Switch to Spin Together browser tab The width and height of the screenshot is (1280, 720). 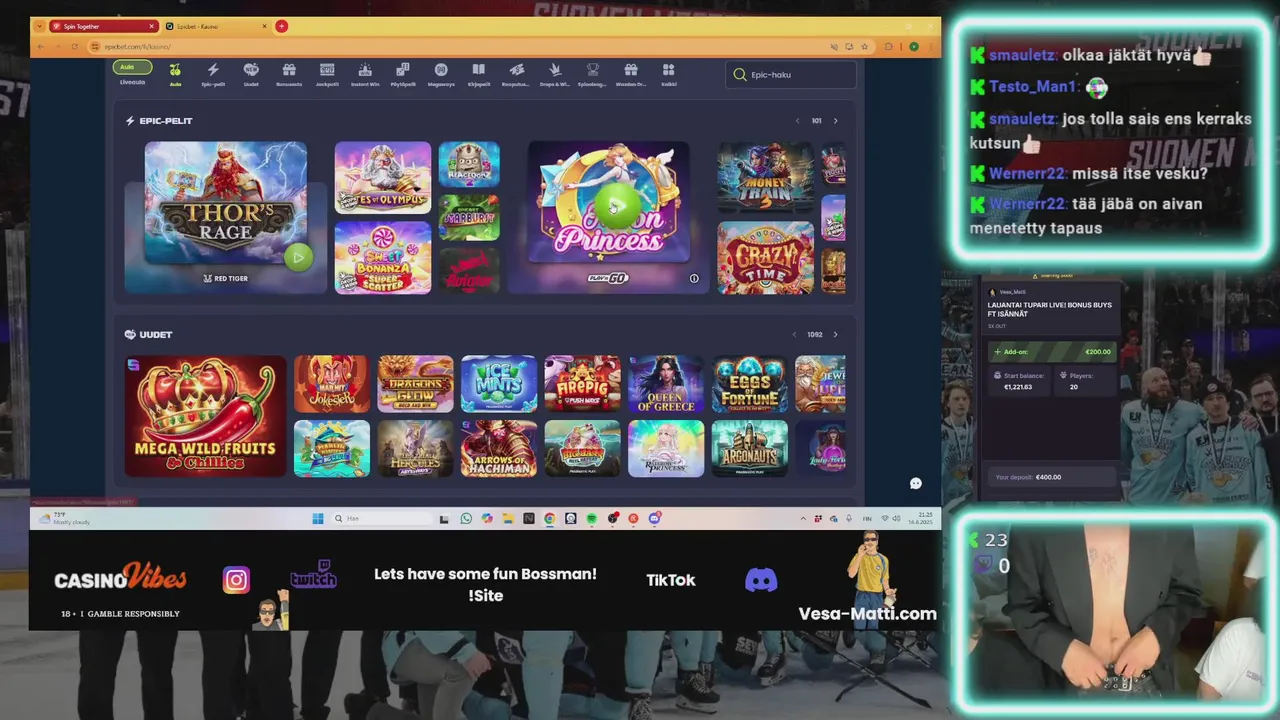pos(98,26)
